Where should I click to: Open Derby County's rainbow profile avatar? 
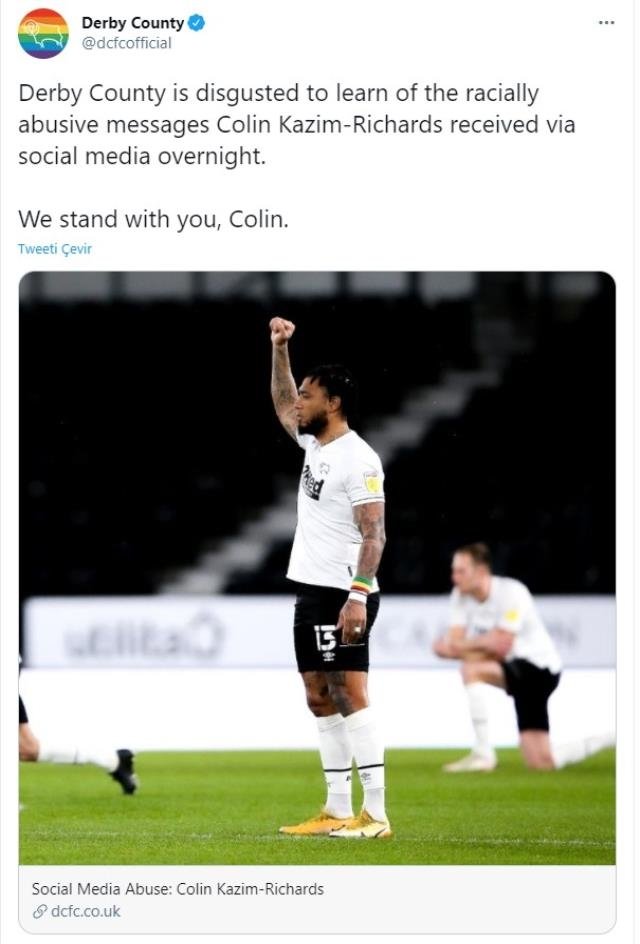click(43, 33)
